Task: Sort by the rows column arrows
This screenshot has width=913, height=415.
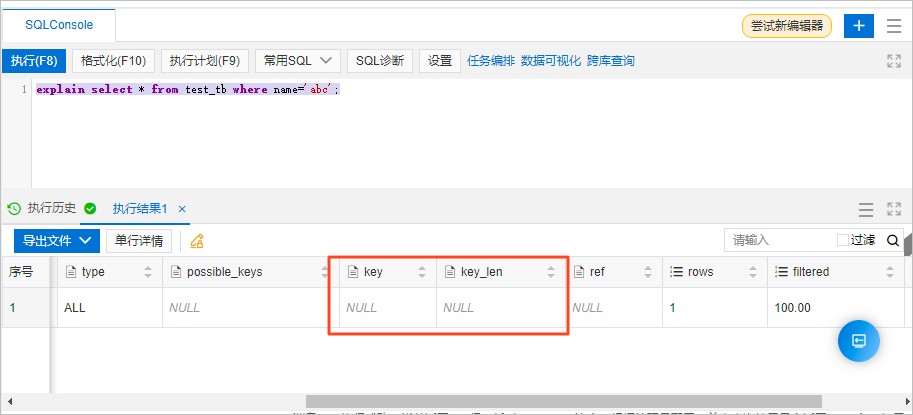Action: pos(753,272)
